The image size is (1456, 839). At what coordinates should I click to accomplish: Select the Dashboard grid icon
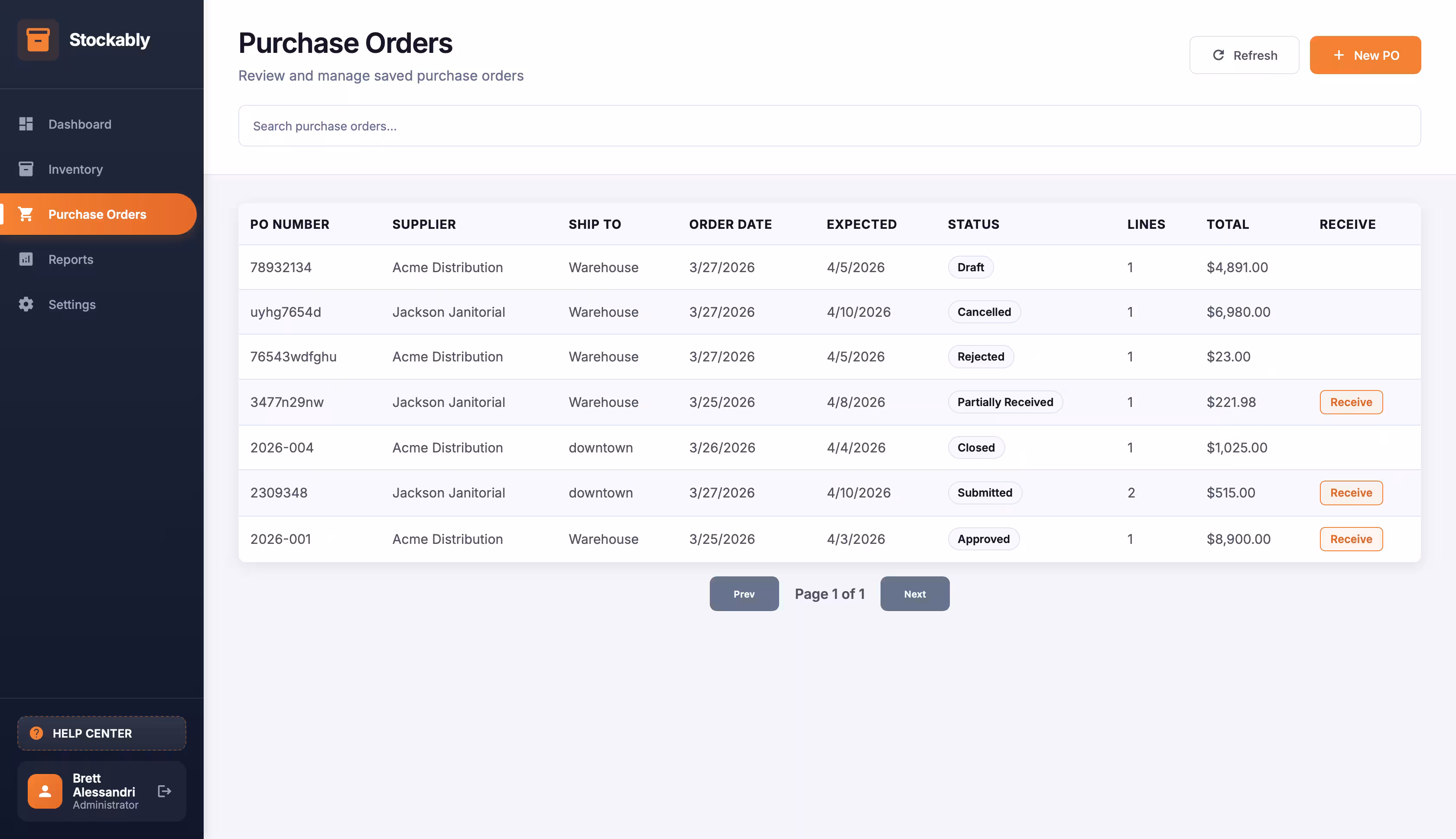pos(26,124)
